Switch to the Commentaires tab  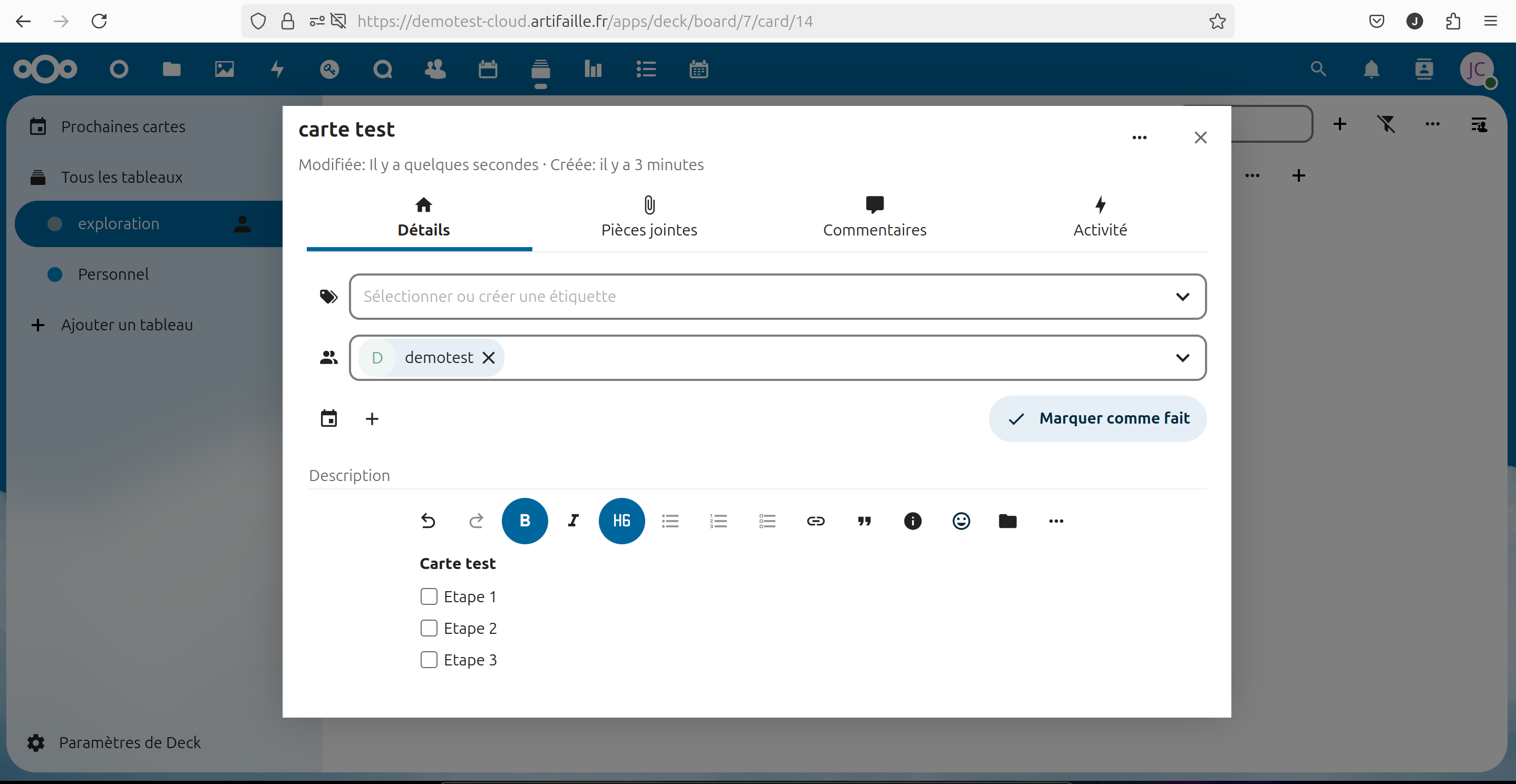tap(874, 218)
